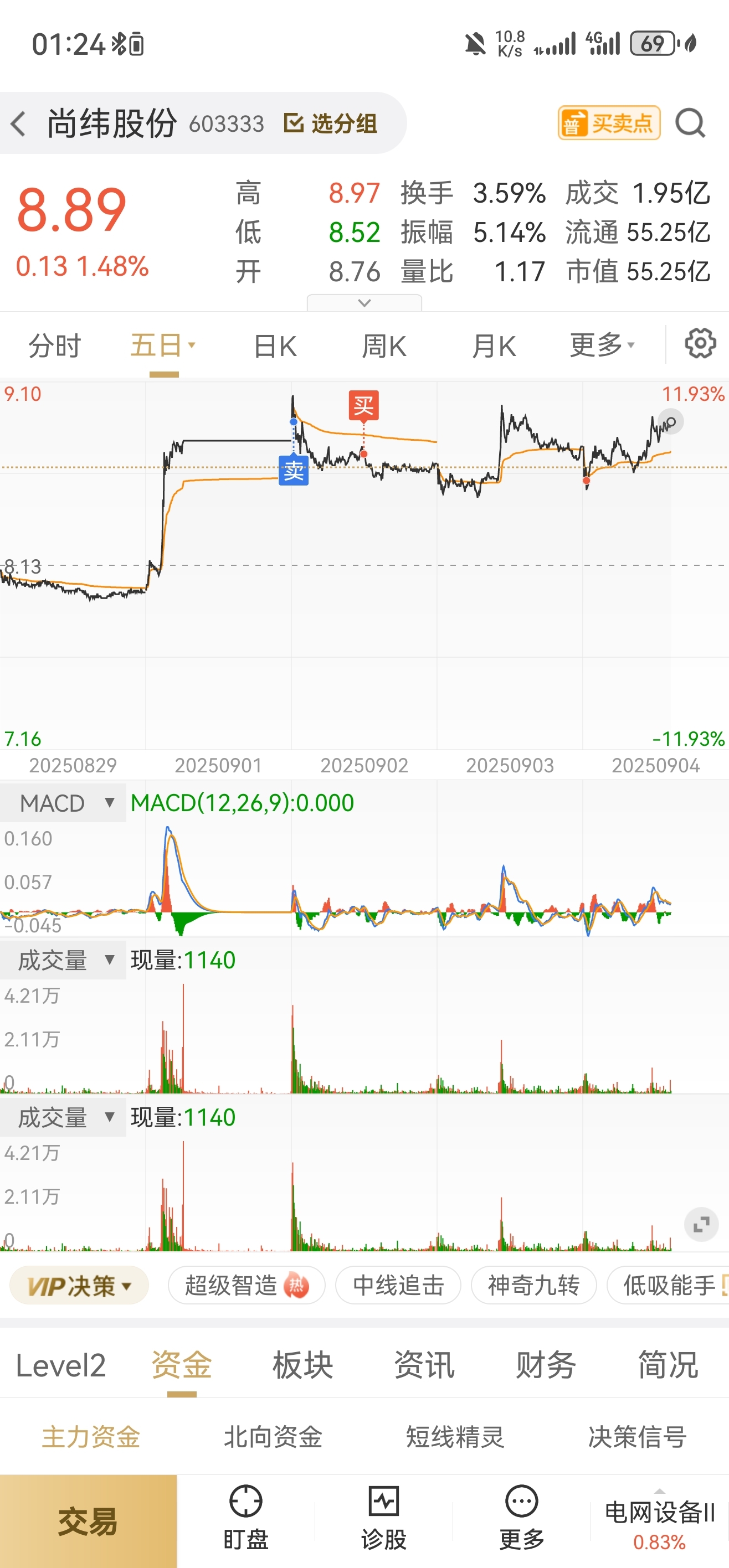Select 短线精灵 sub-tab
Screen dimensions: 729x1568
(x=455, y=1437)
